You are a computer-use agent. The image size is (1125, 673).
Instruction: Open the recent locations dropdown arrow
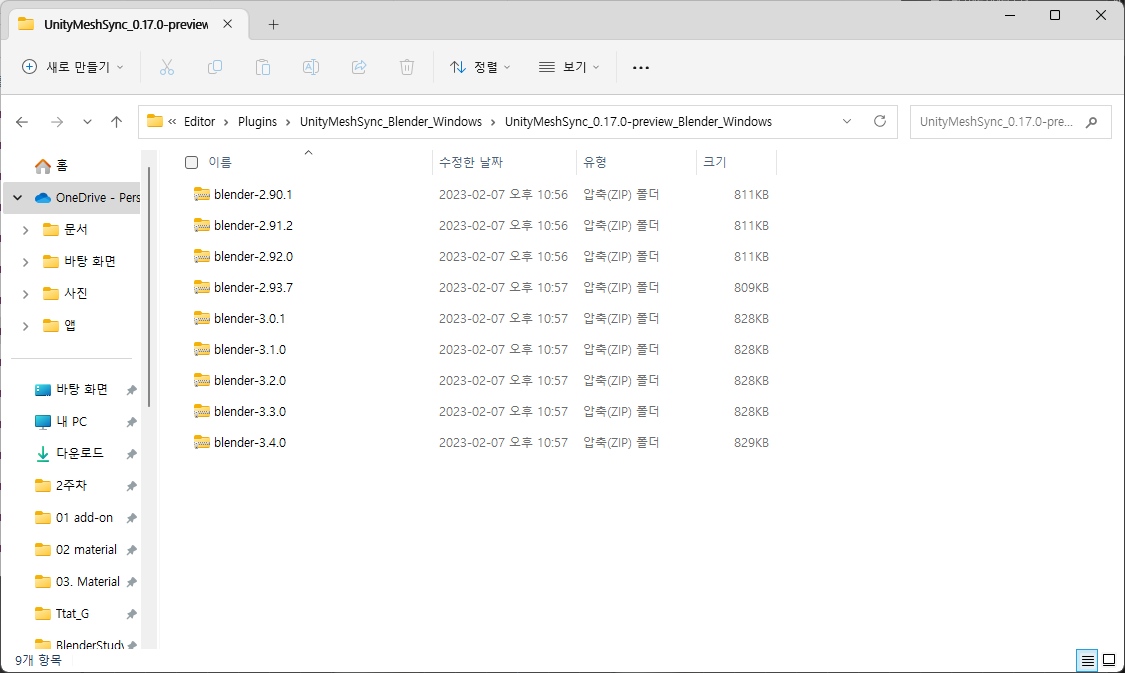[87, 122]
